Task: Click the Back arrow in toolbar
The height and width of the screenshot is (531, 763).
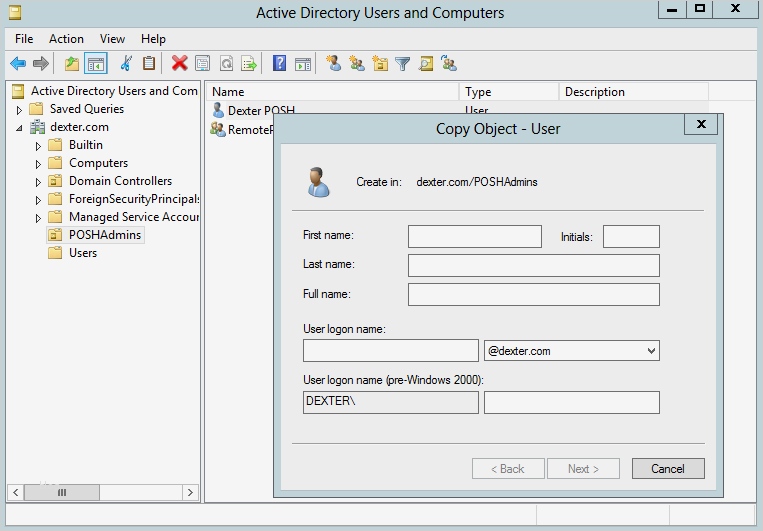Action: [x=18, y=64]
